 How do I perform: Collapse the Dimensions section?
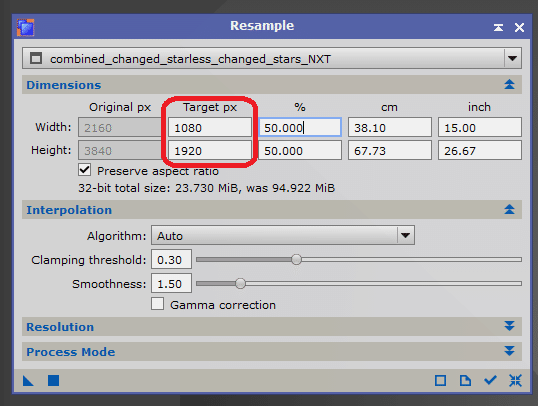tap(510, 84)
